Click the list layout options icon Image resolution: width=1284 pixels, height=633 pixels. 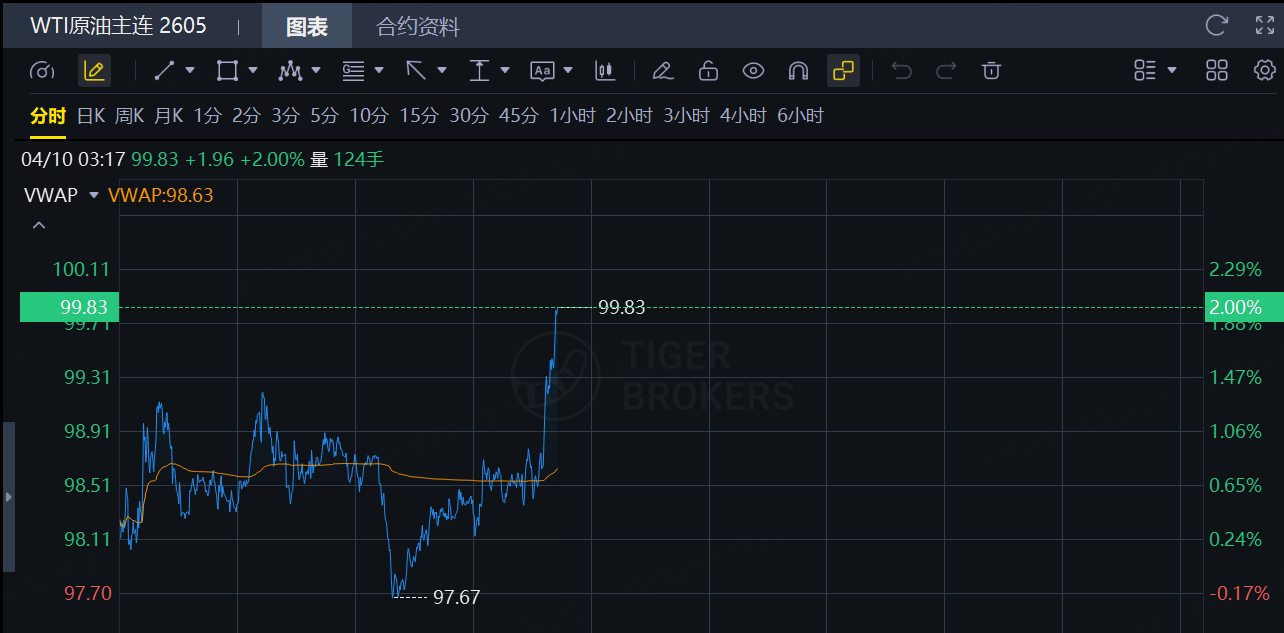coord(1145,71)
